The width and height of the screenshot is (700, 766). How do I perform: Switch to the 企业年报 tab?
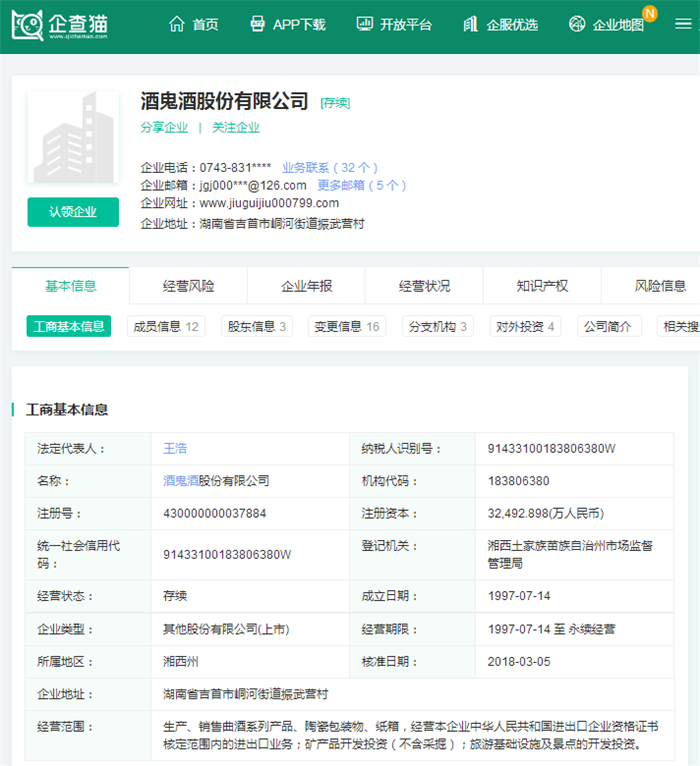point(307,286)
